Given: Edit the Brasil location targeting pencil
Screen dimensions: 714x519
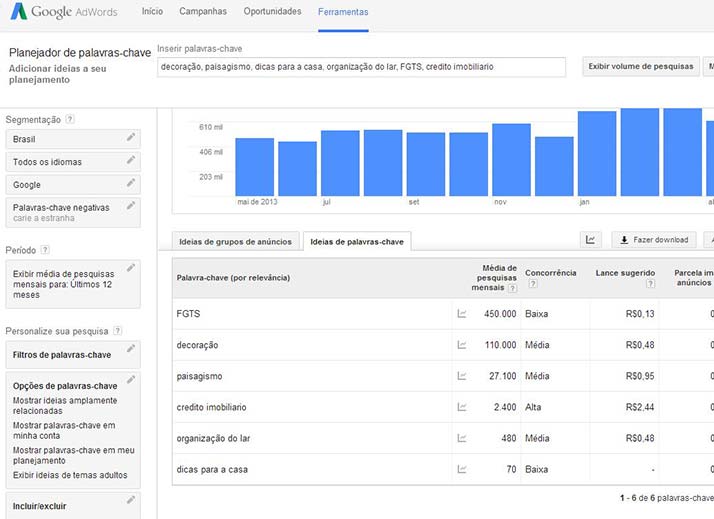Looking at the screenshot, I should tap(131, 137).
